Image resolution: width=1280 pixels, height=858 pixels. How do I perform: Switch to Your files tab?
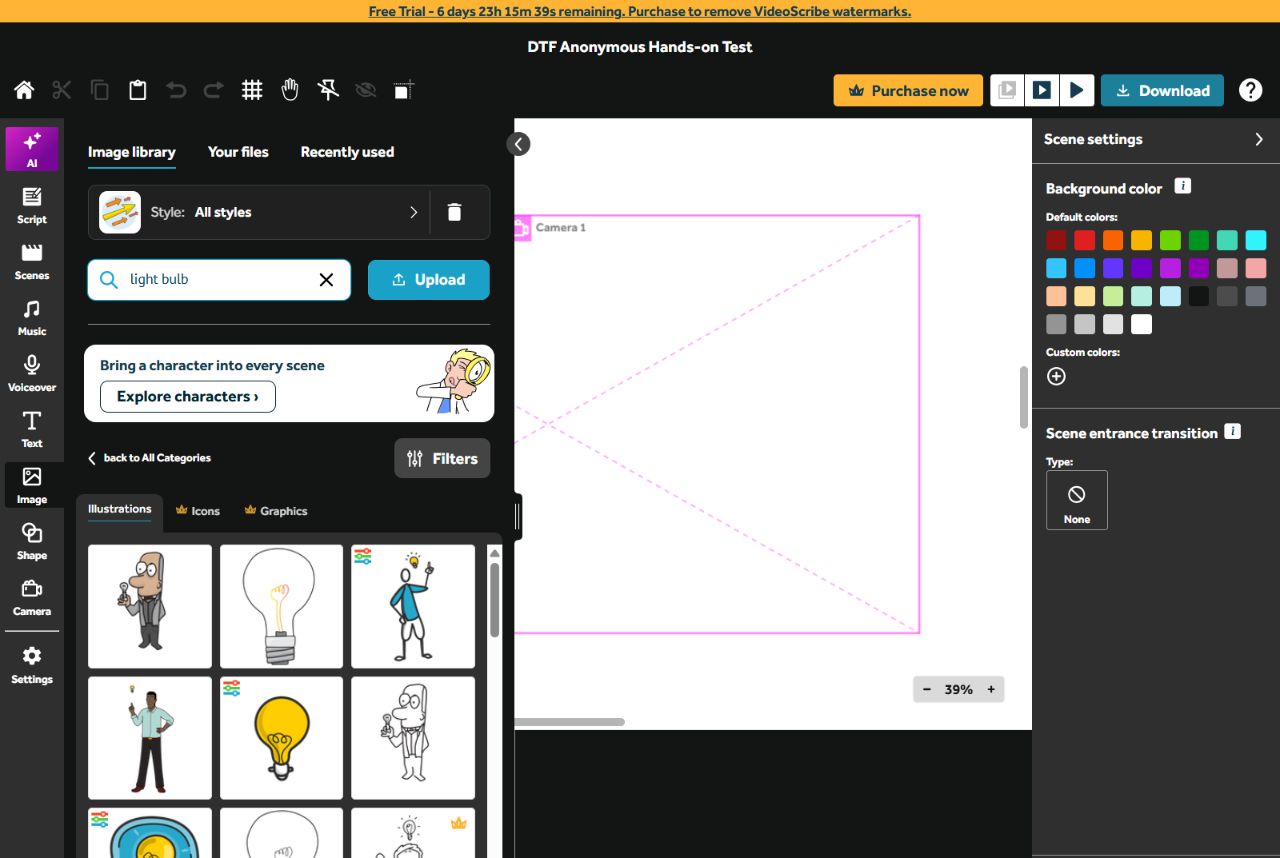tap(238, 152)
